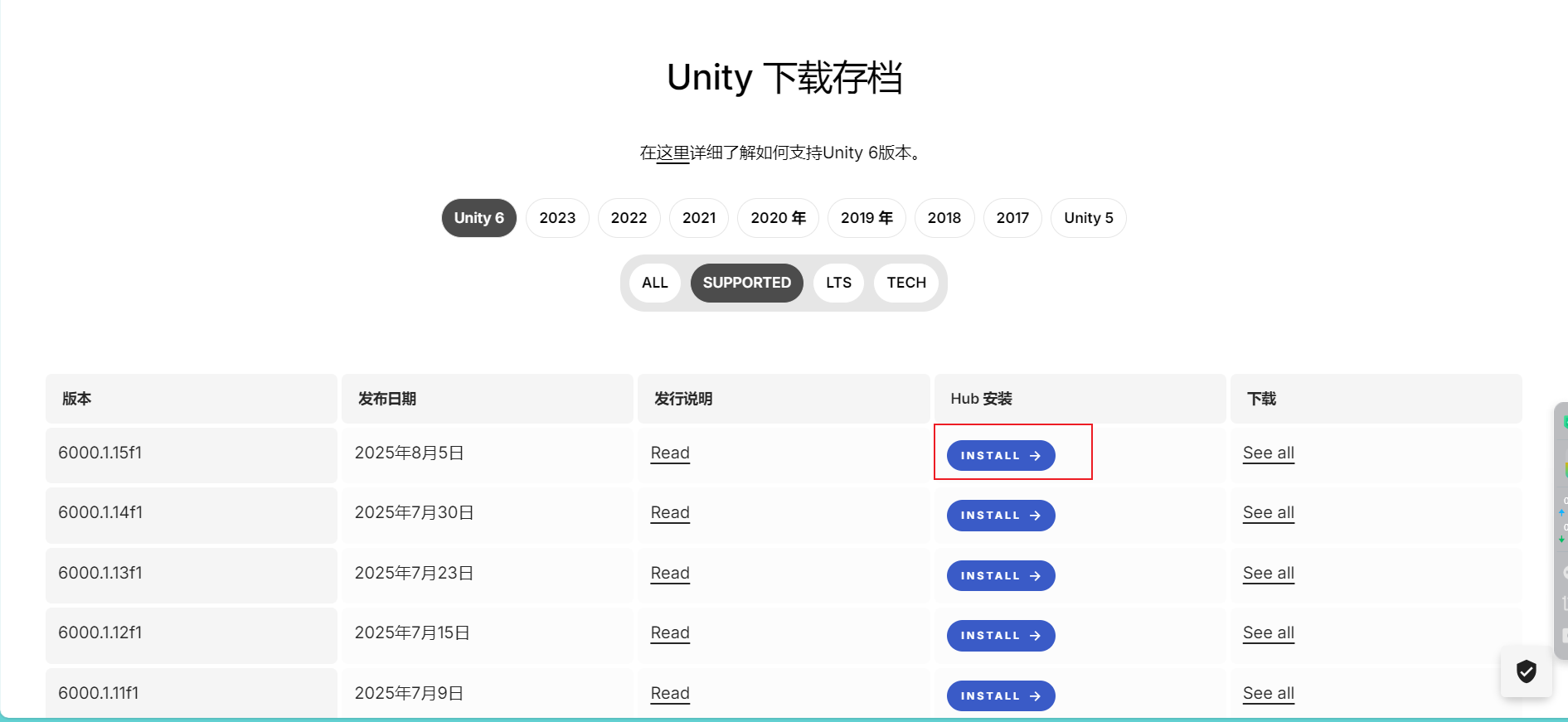Select the 2017 version tab
The height and width of the screenshot is (722, 1568).
1012,218
